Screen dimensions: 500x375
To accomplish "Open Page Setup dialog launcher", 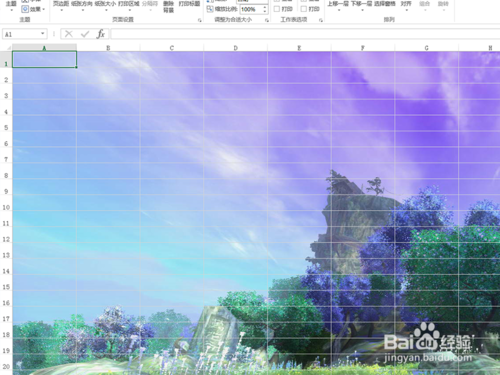I will (x=200, y=20).
